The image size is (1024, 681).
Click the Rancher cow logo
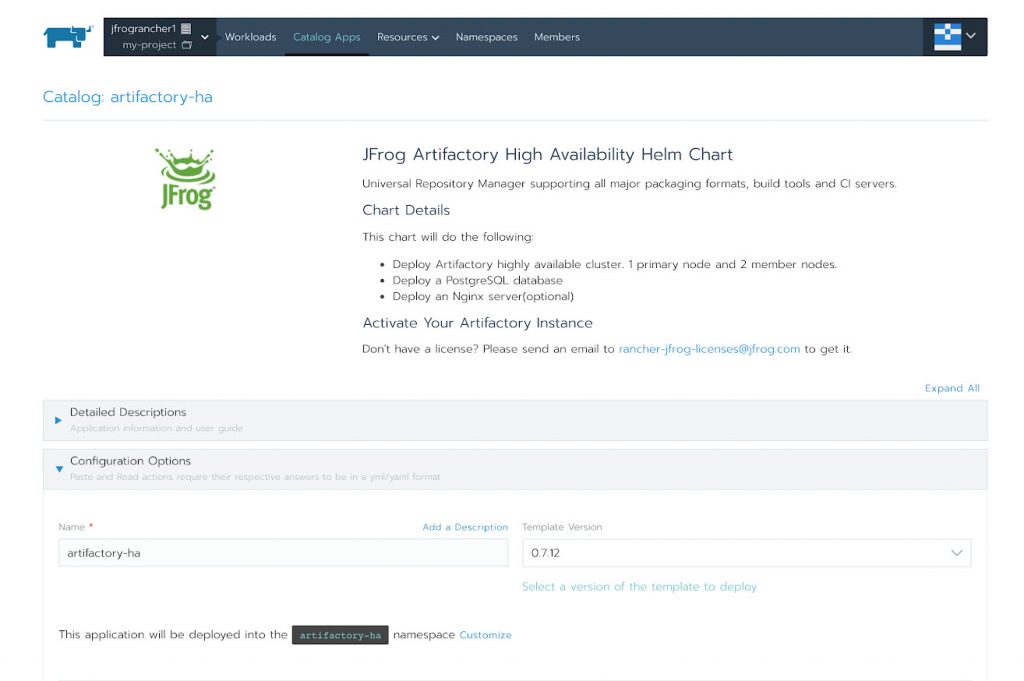click(x=68, y=37)
